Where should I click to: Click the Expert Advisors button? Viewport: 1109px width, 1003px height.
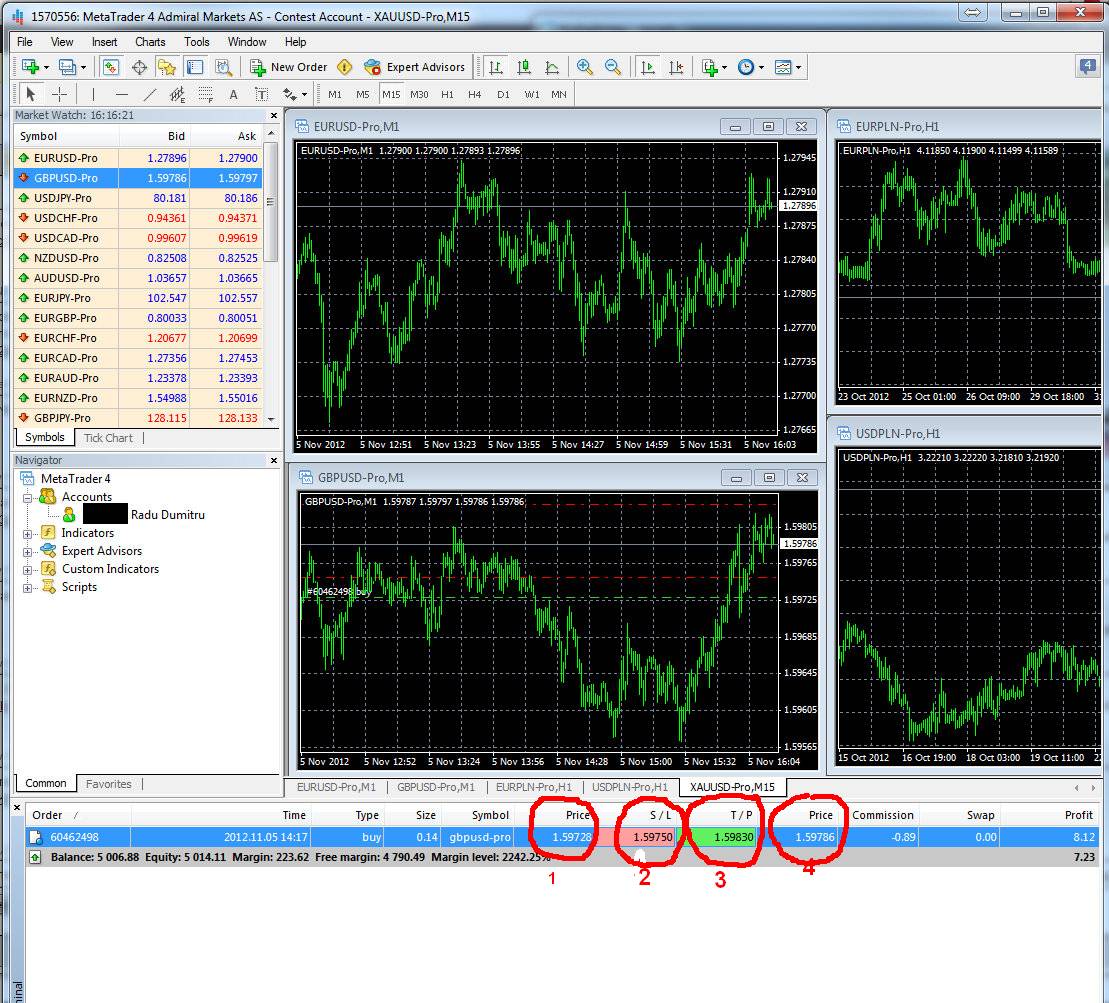coord(414,67)
